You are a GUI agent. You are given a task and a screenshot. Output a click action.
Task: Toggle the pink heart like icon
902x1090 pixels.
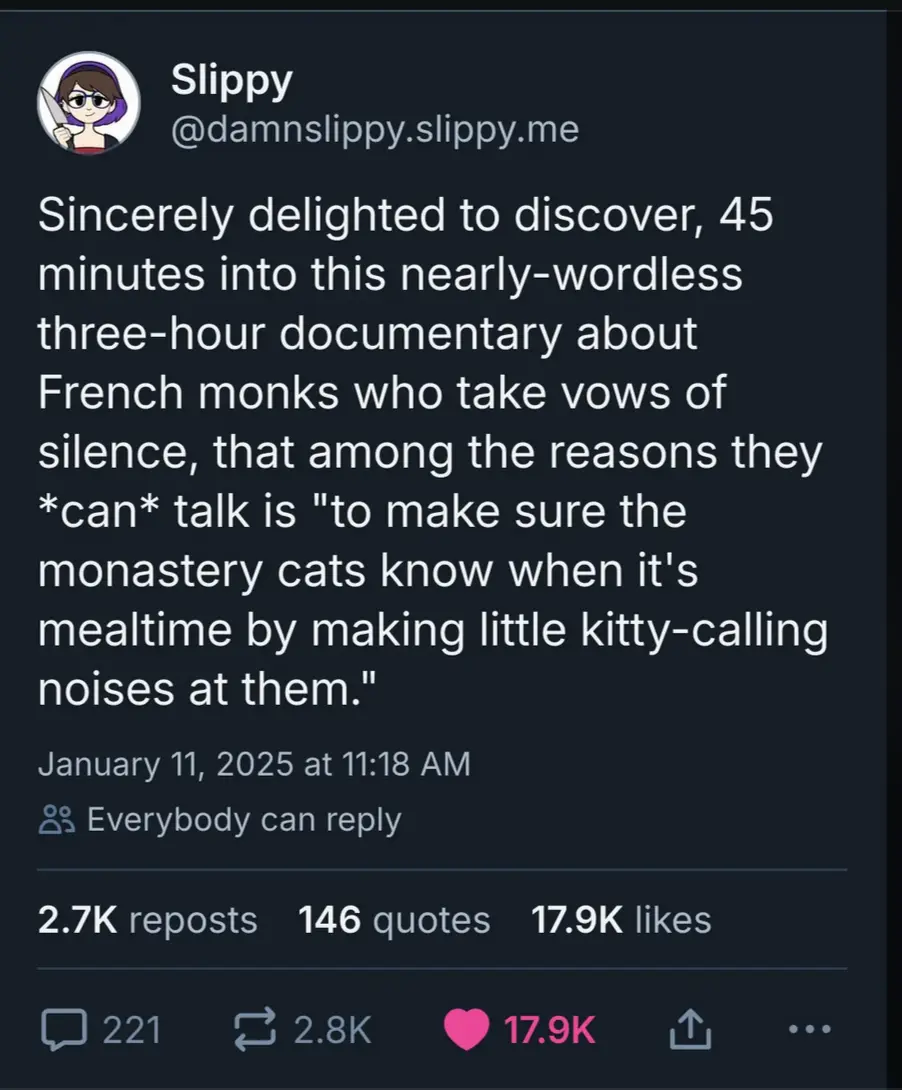point(466,1030)
